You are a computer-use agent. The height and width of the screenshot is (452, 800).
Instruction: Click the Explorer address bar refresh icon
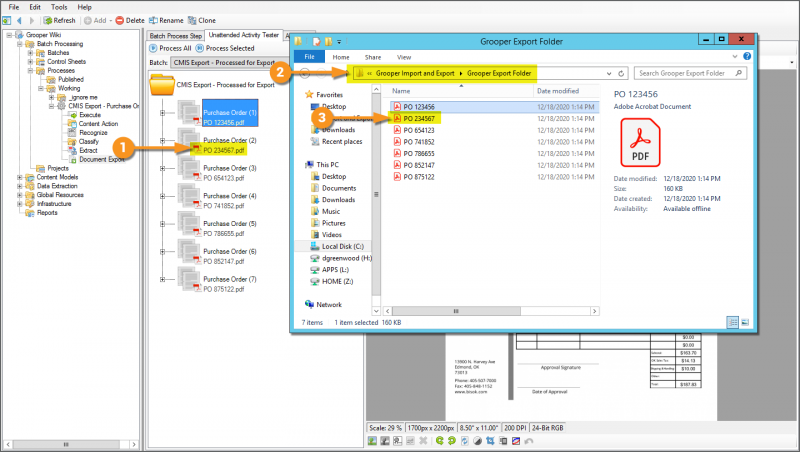(x=621, y=73)
